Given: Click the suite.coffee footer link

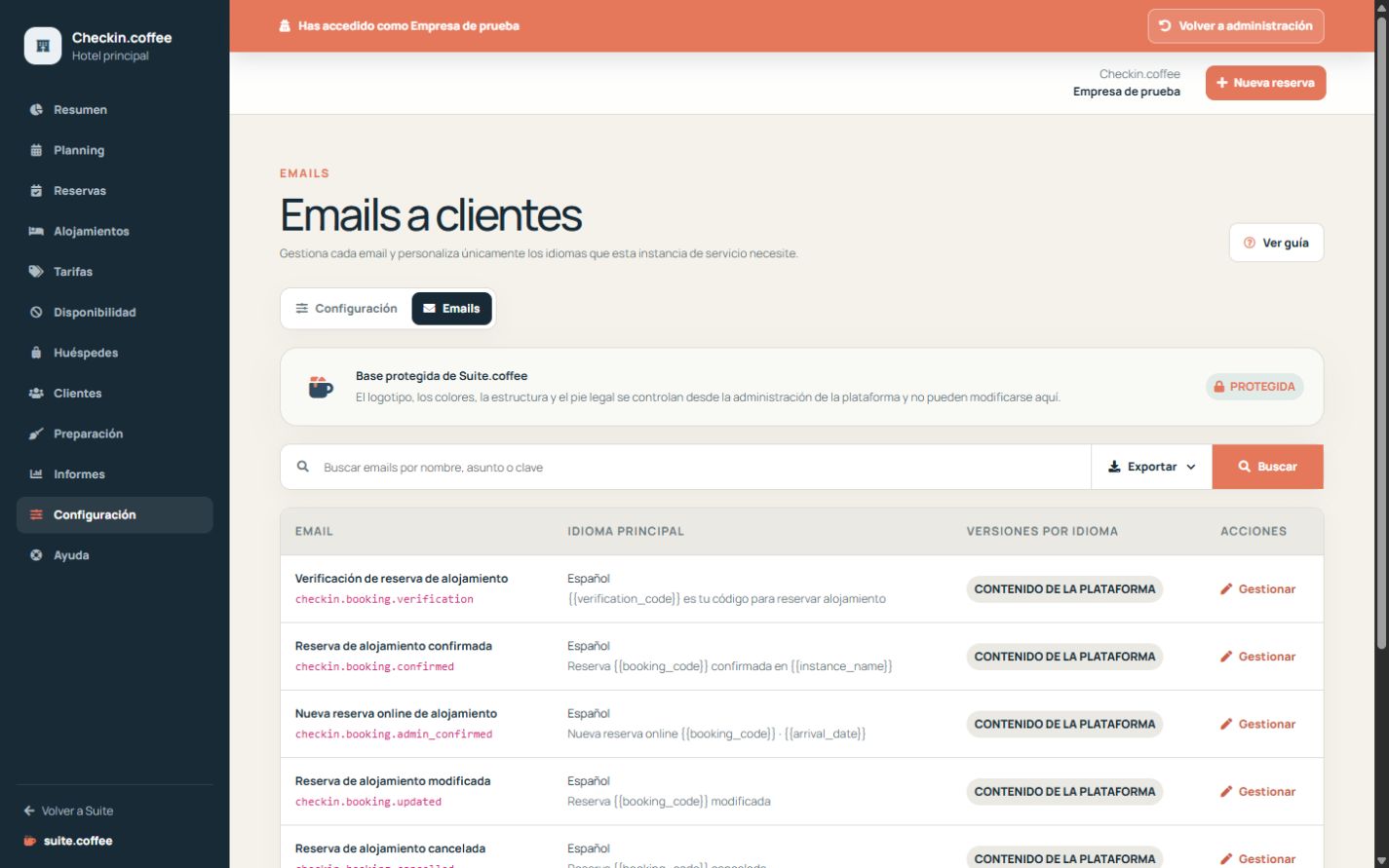Looking at the screenshot, I should tap(68, 841).
